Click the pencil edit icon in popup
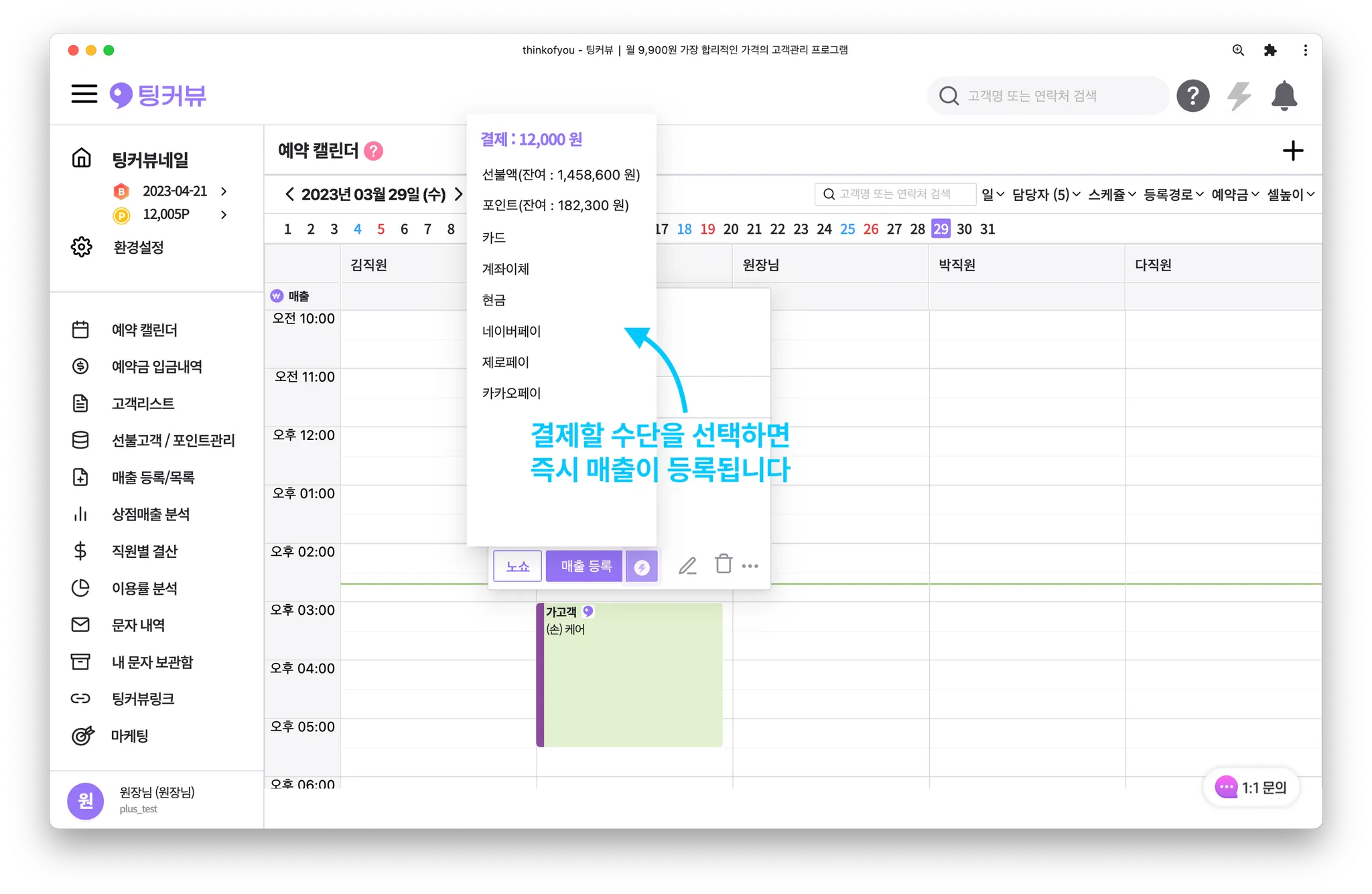The width and height of the screenshot is (1372, 894). point(687,566)
